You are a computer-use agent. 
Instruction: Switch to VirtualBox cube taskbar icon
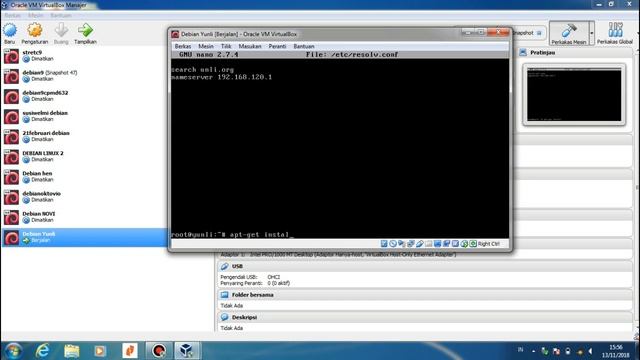point(187,351)
